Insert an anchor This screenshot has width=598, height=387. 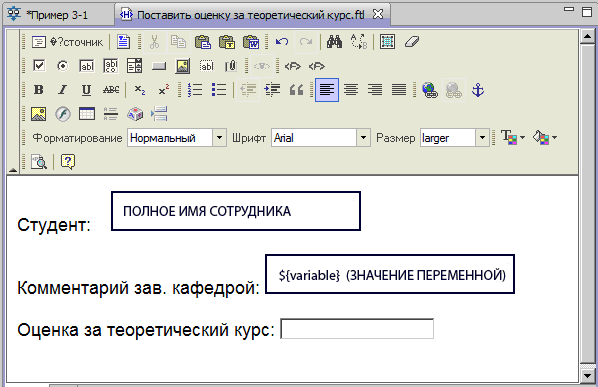[x=478, y=90]
